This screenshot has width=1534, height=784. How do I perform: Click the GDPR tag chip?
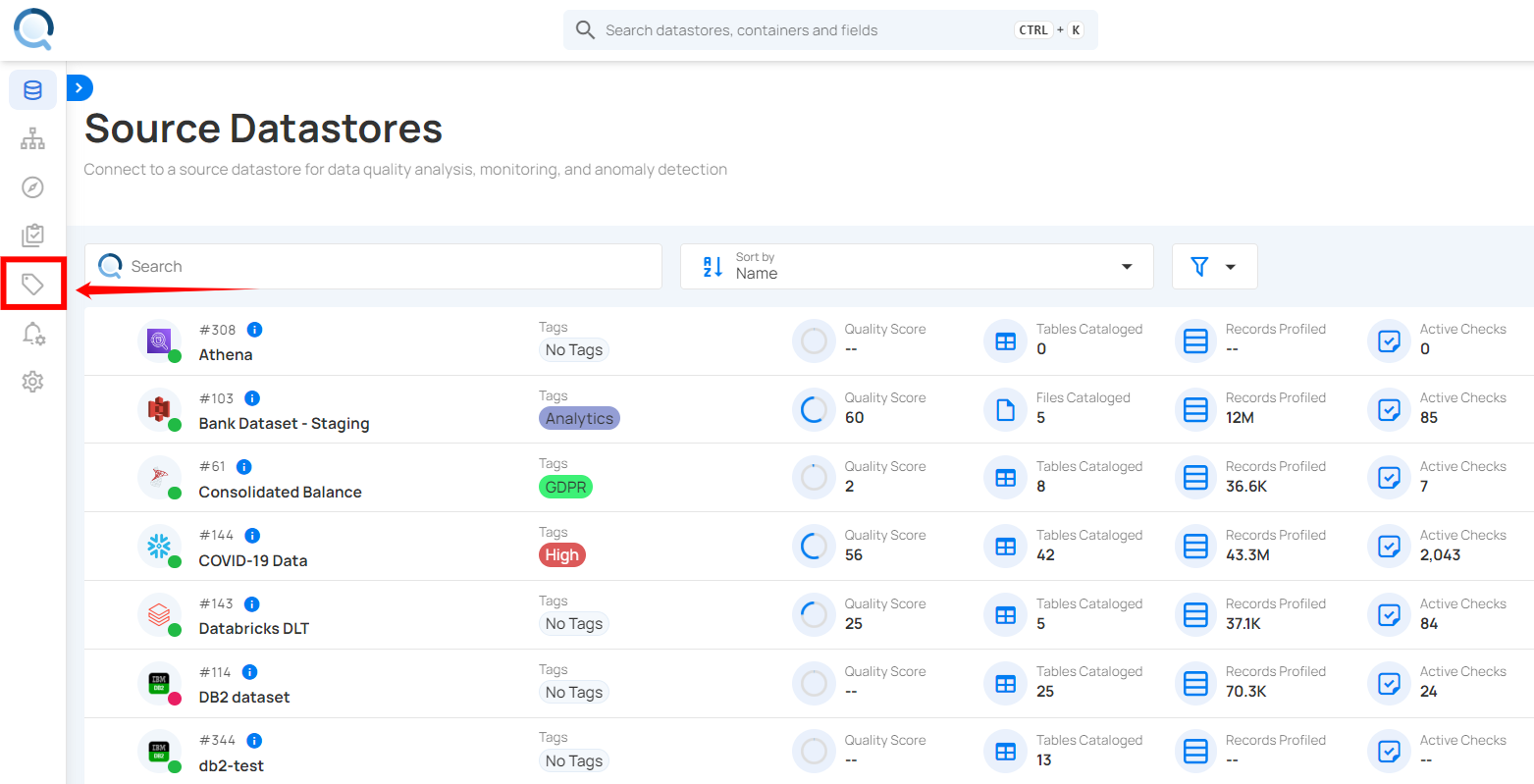click(566, 487)
